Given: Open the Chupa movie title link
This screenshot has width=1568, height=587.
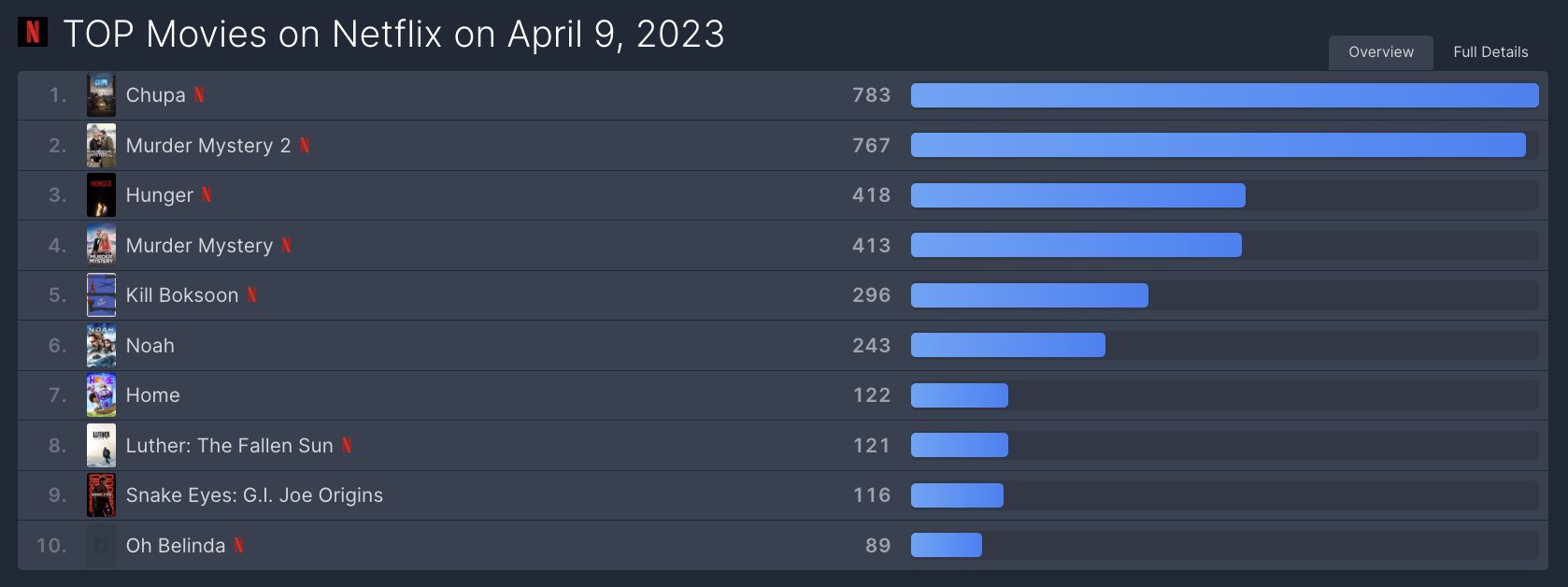Looking at the screenshot, I should (155, 95).
